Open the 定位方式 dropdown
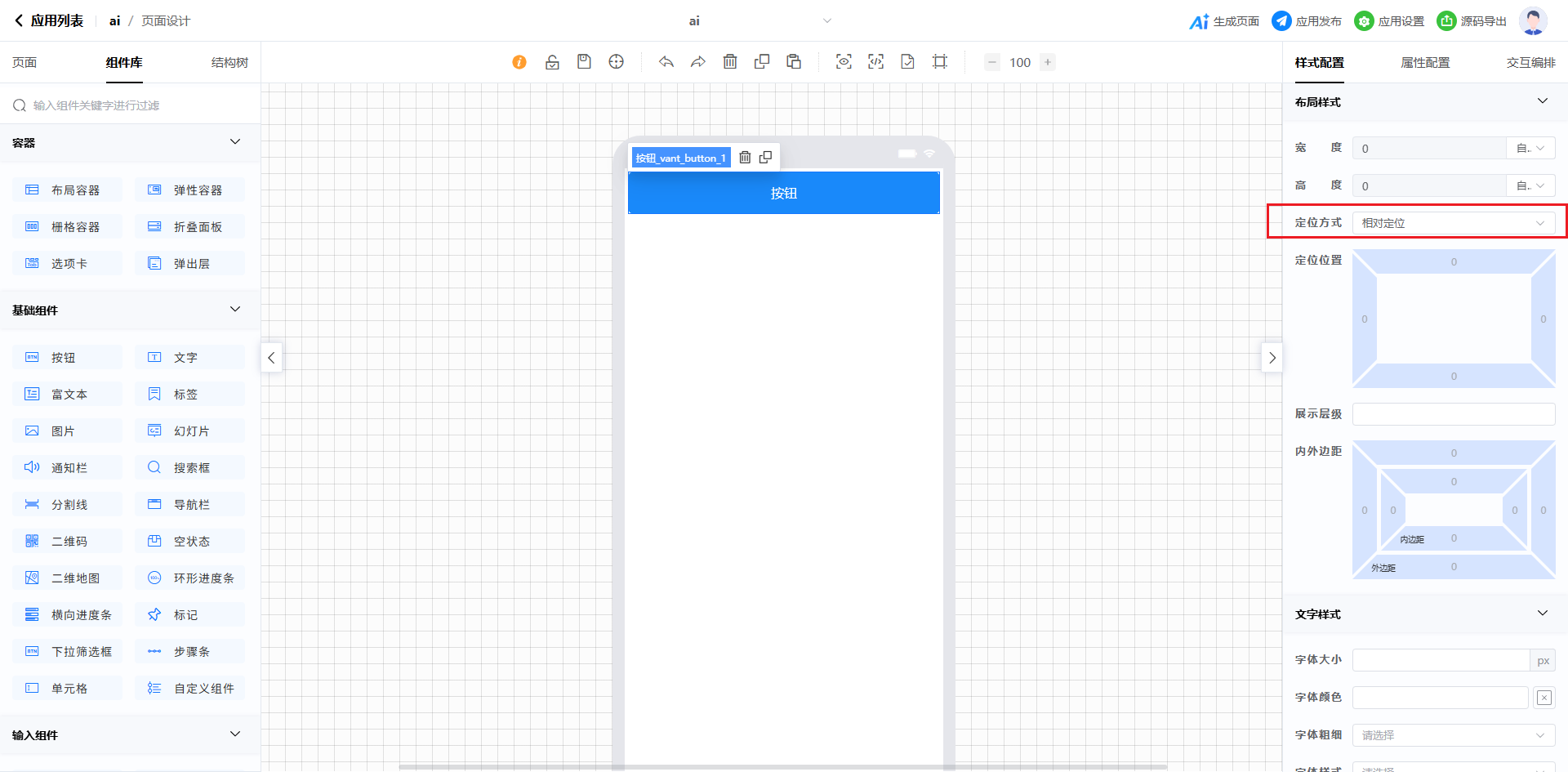This screenshot has height=772, width=1568. click(1453, 223)
